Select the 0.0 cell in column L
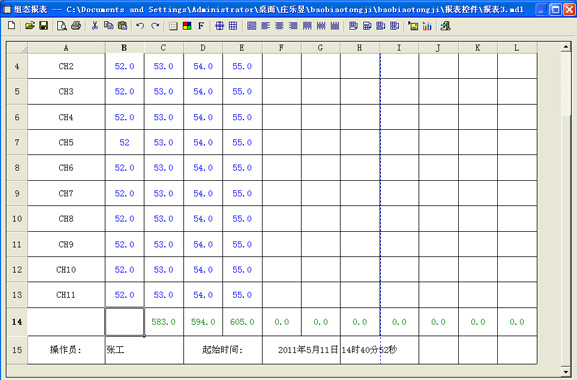577x380 pixels. point(517,322)
